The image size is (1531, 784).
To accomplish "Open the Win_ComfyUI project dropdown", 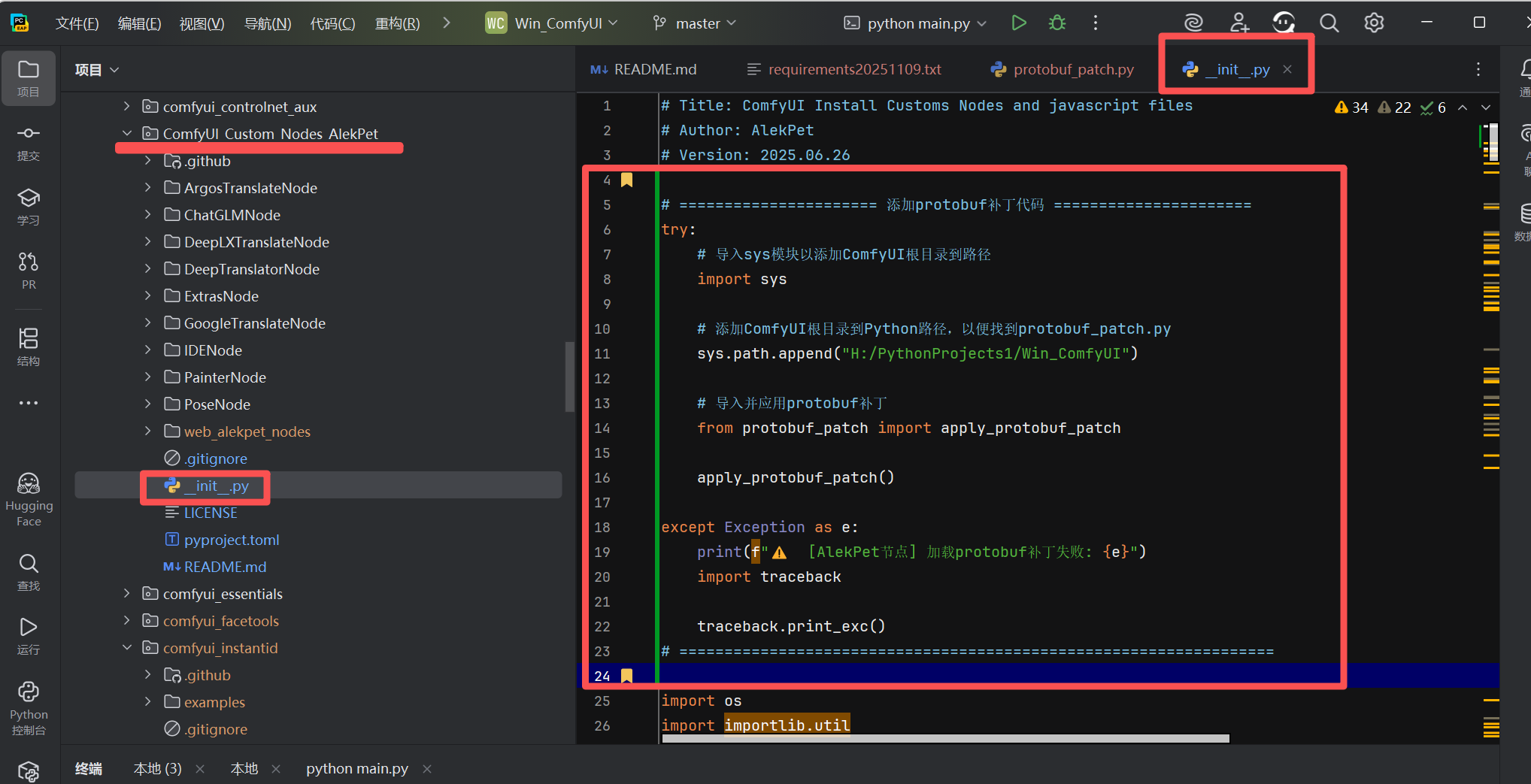I will click(552, 23).
